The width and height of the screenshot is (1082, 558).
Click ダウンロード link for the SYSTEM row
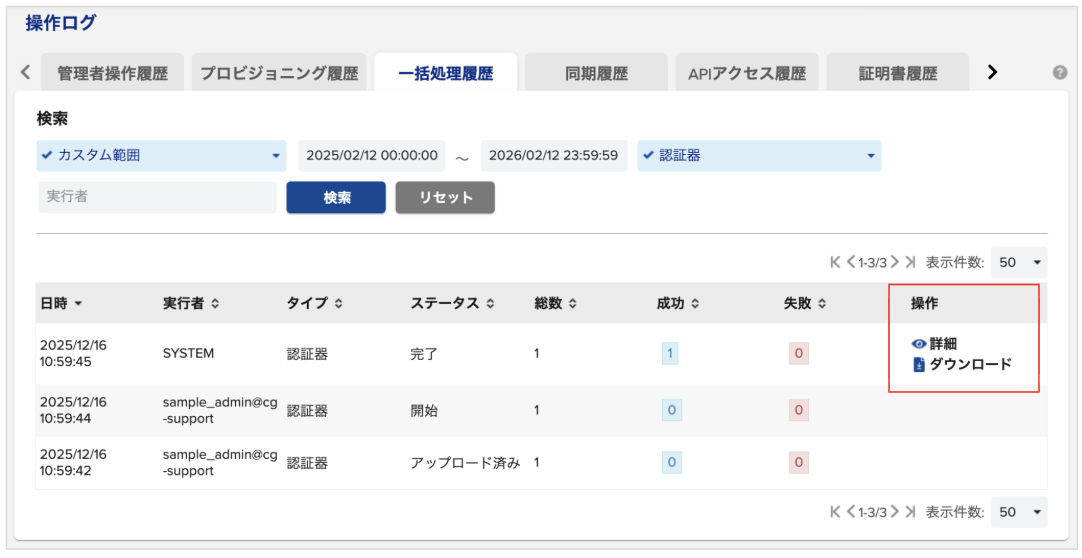[x=963, y=364]
